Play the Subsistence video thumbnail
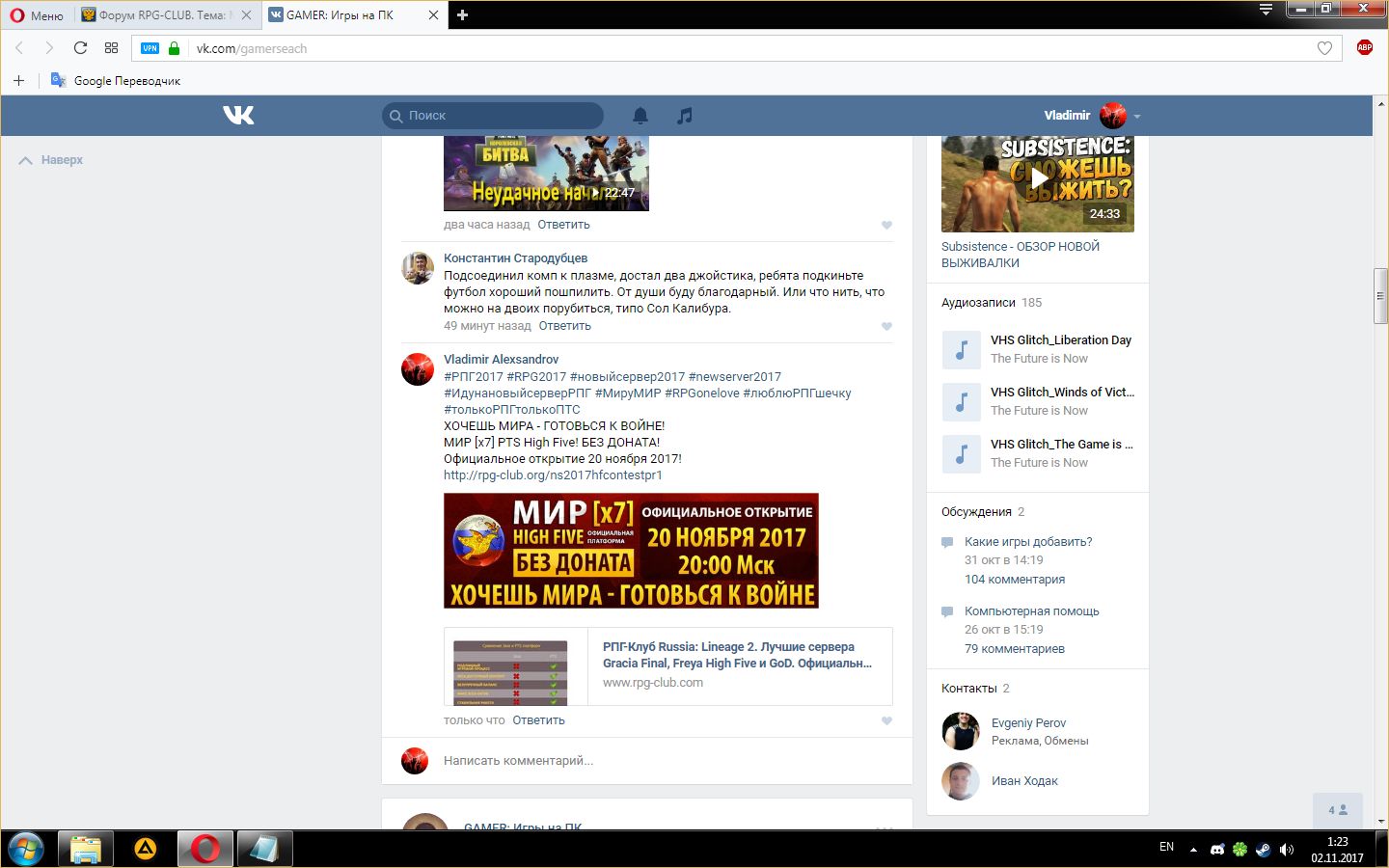Screen dimensions: 1389x868 [x=1038, y=179]
